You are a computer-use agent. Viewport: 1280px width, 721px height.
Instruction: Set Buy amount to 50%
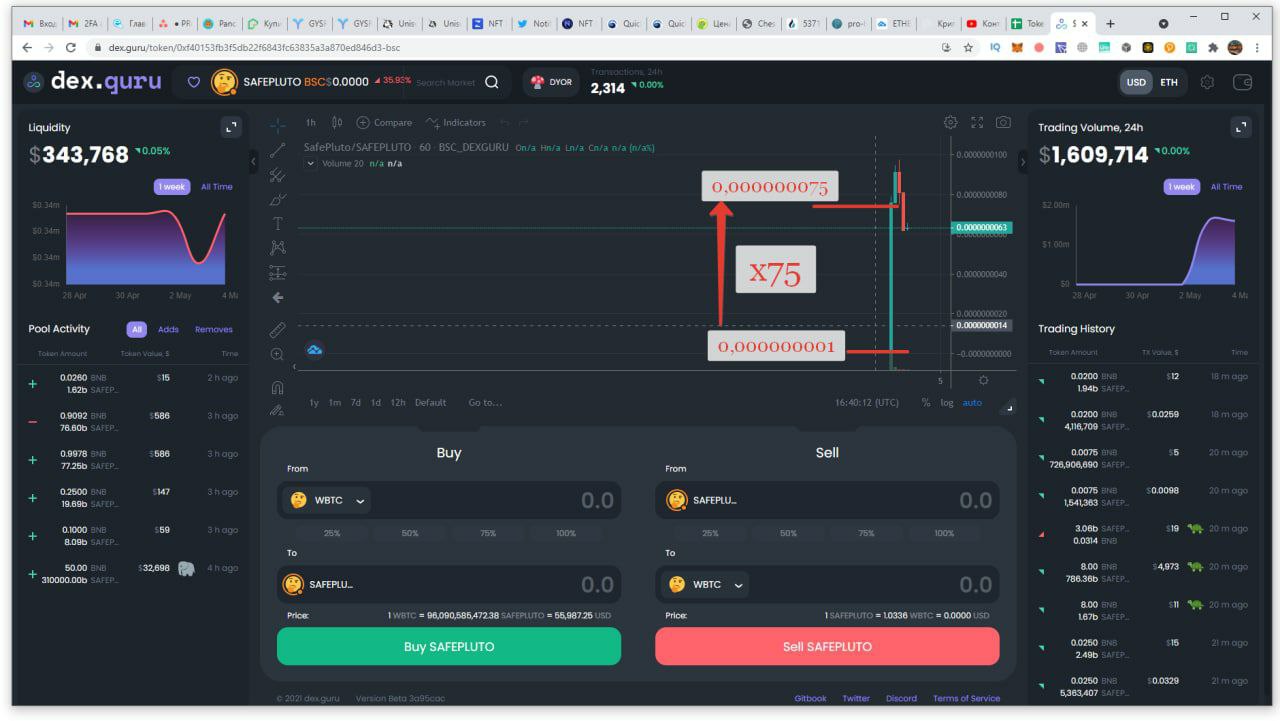[410, 533]
